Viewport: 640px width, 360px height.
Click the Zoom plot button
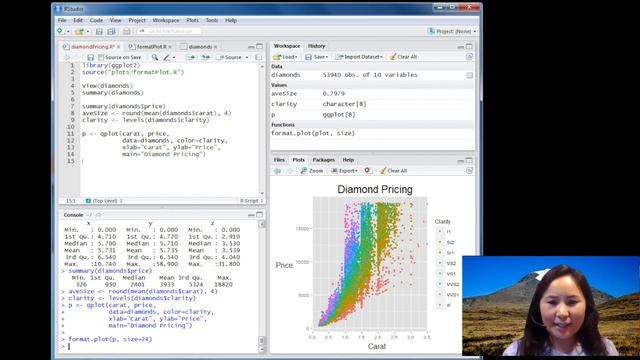pyautogui.click(x=312, y=171)
